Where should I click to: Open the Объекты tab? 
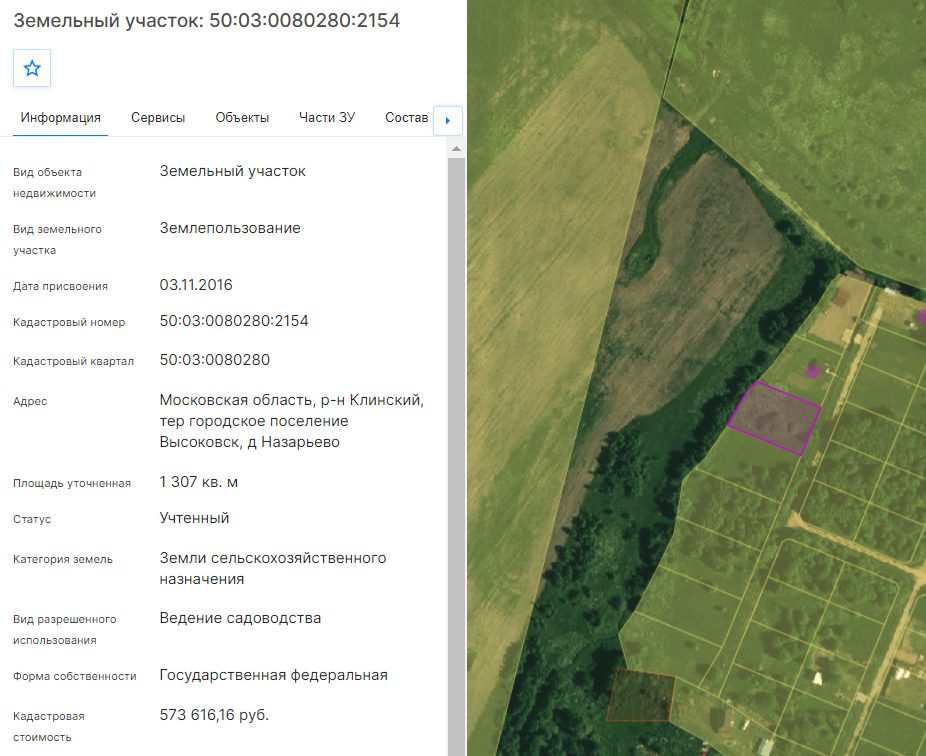tap(242, 118)
